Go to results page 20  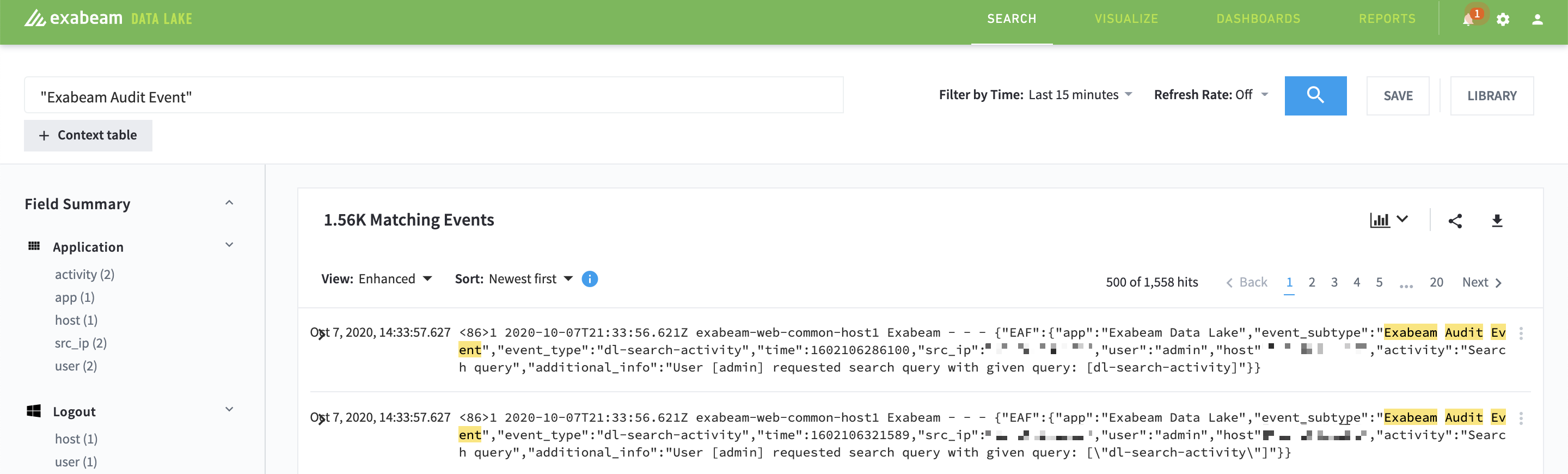tap(1436, 282)
